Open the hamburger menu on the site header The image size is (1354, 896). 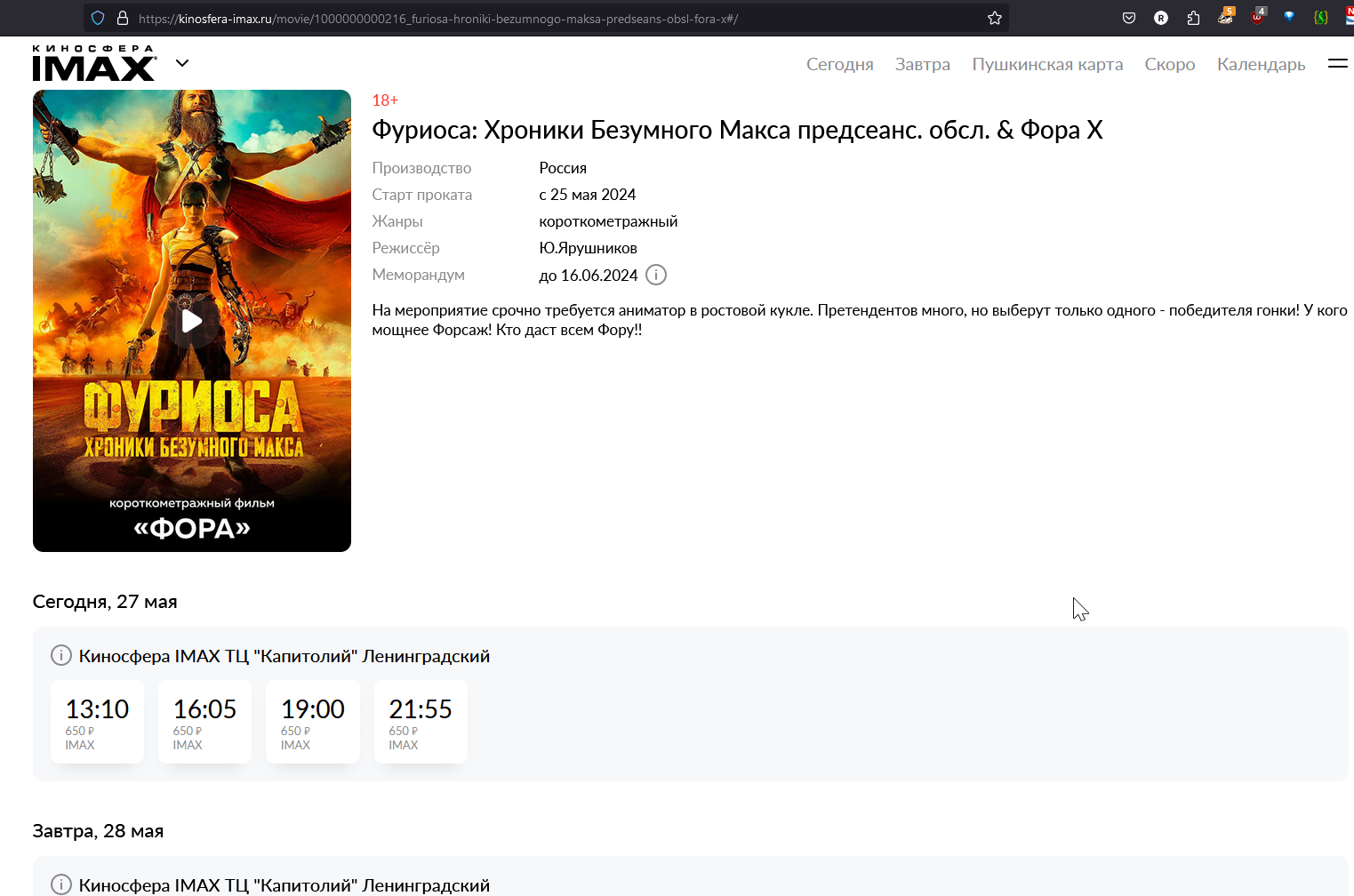(1338, 63)
